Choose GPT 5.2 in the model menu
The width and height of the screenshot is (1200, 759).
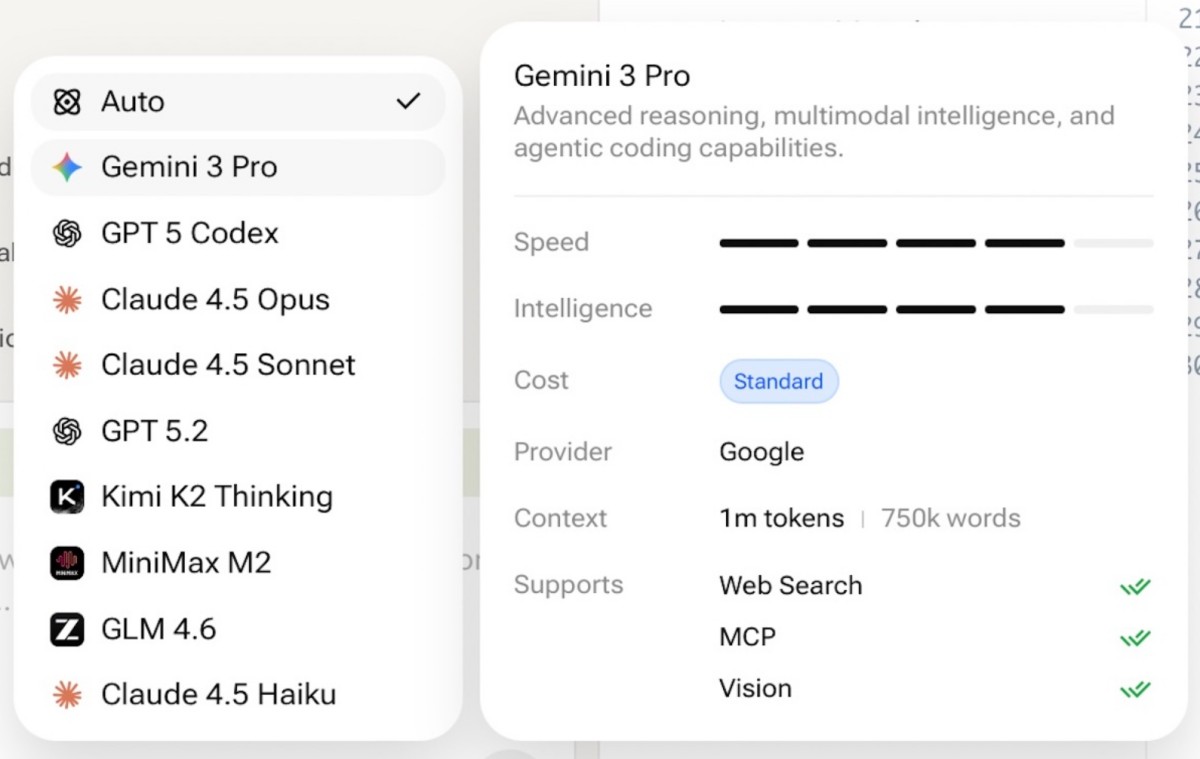pos(155,431)
